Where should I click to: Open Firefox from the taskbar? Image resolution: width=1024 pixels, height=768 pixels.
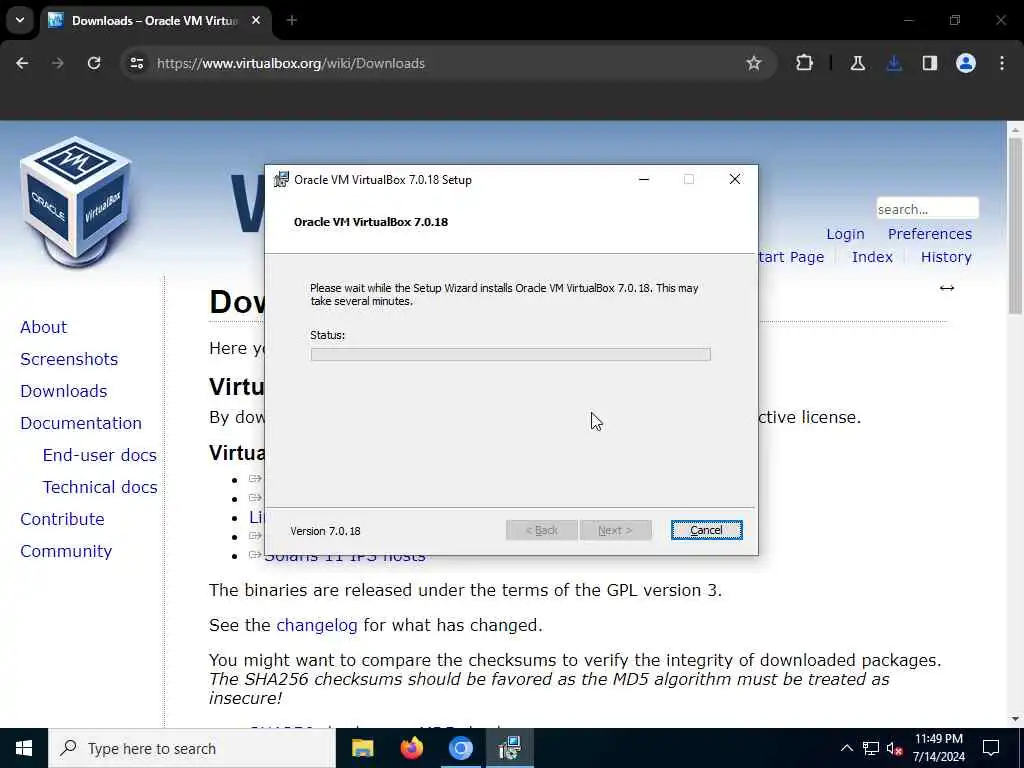tap(411, 748)
